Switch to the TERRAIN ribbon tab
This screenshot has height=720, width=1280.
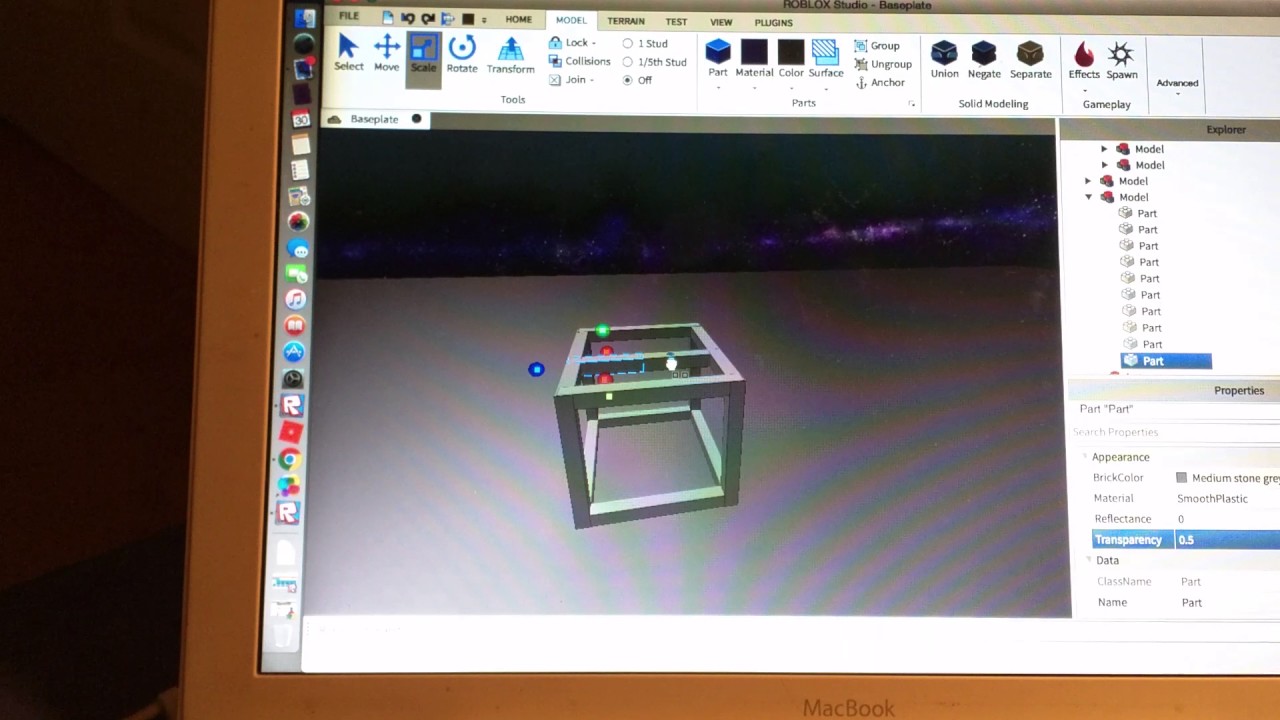626,21
